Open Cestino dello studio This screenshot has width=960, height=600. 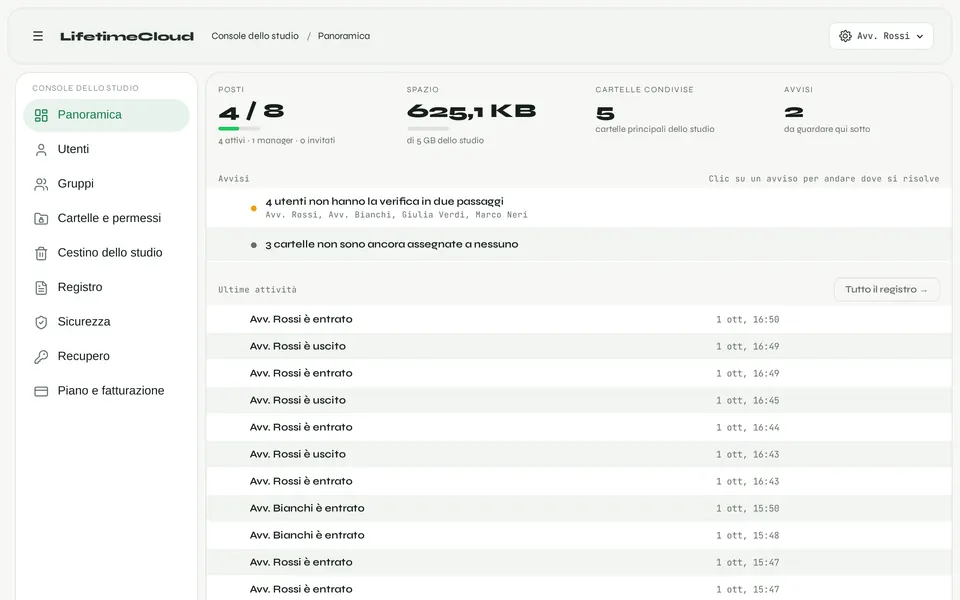pyautogui.click(x=107, y=253)
